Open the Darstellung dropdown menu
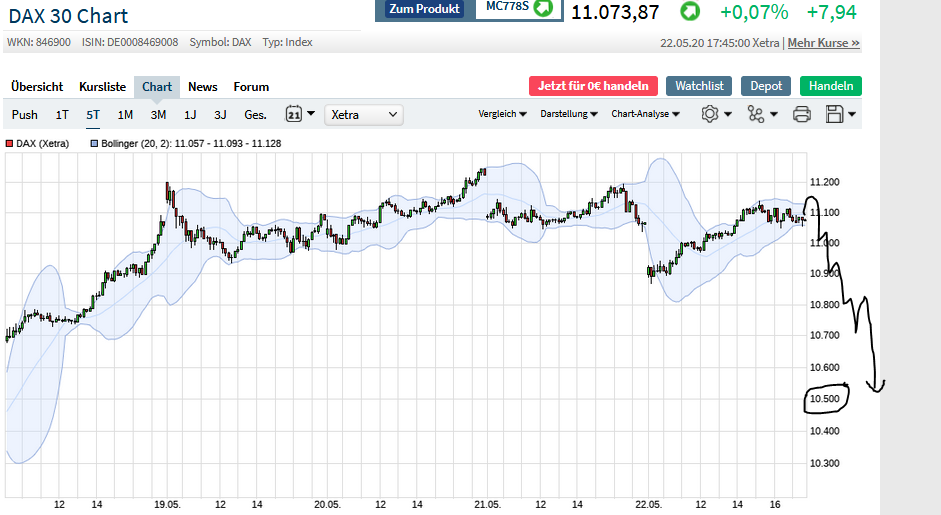941x515 pixels. click(x=569, y=114)
